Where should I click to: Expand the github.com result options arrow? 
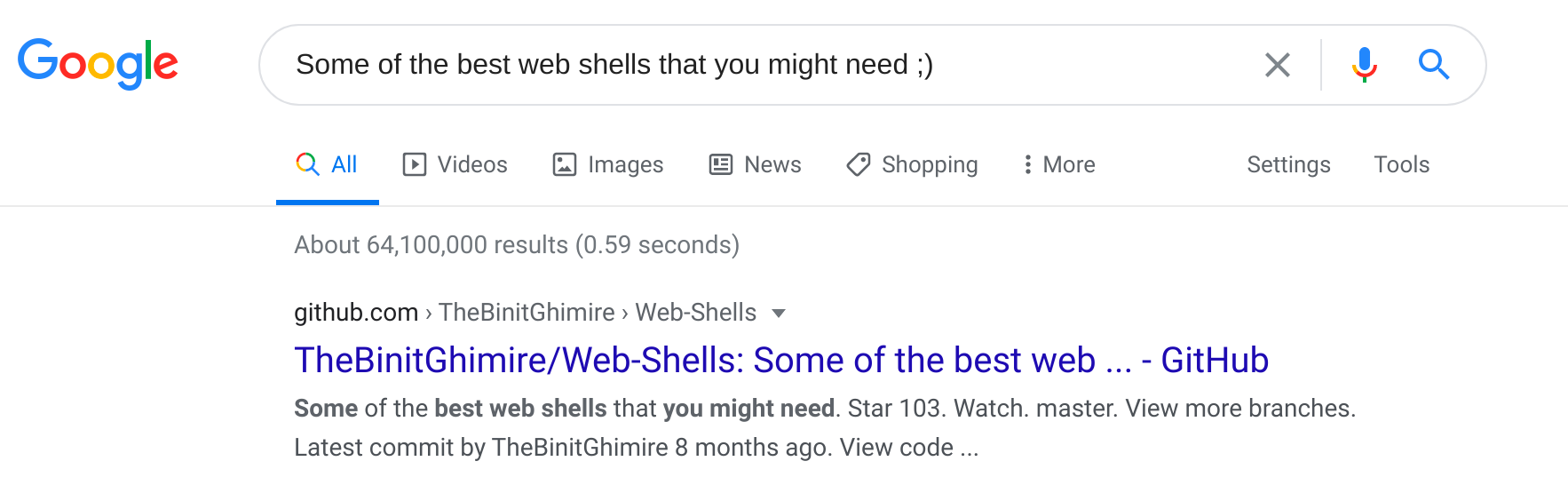click(779, 313)
